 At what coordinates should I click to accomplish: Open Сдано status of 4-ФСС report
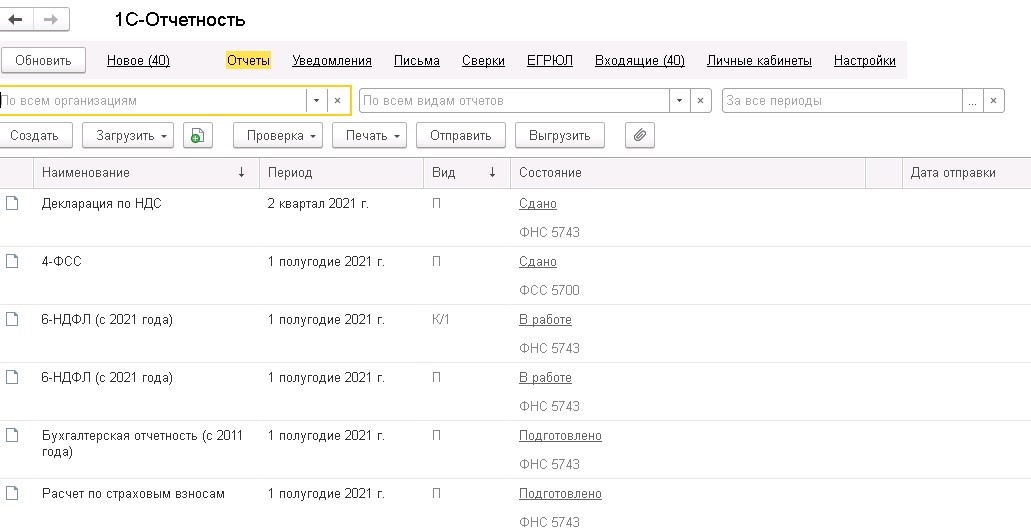538,262
